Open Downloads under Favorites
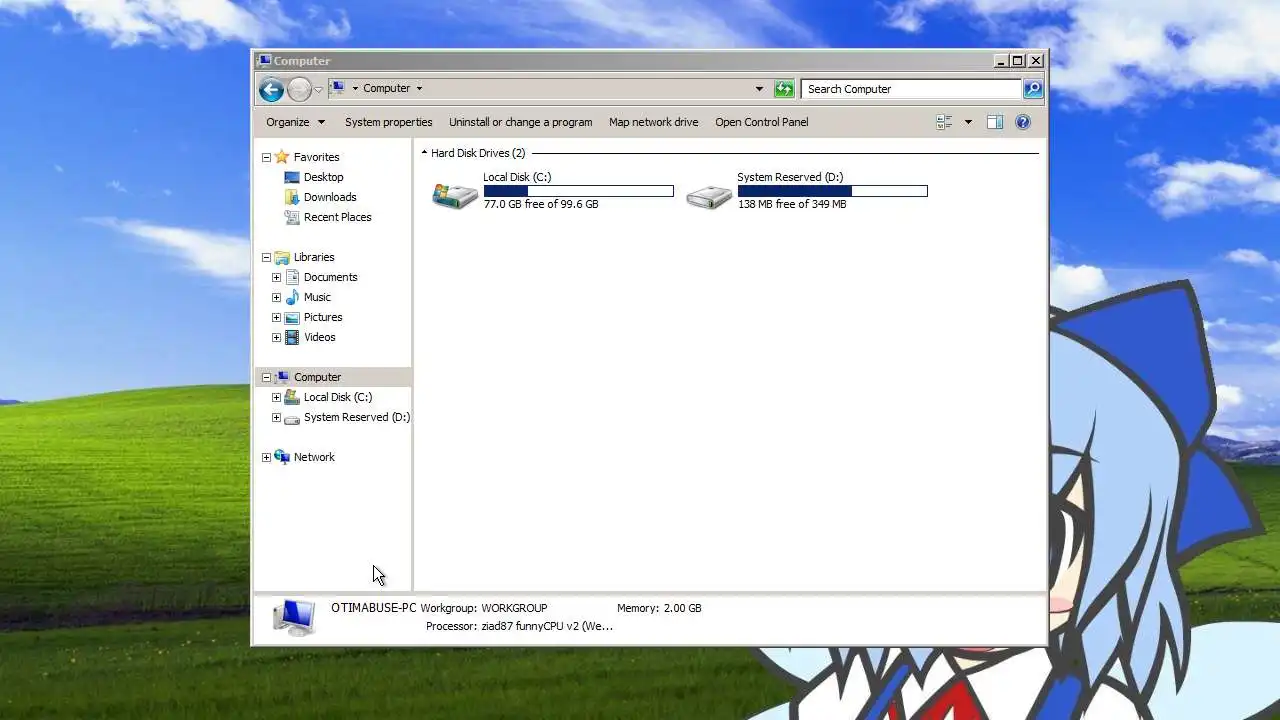Viewport: 1280px width, 720px height. [x=330, y=197]
